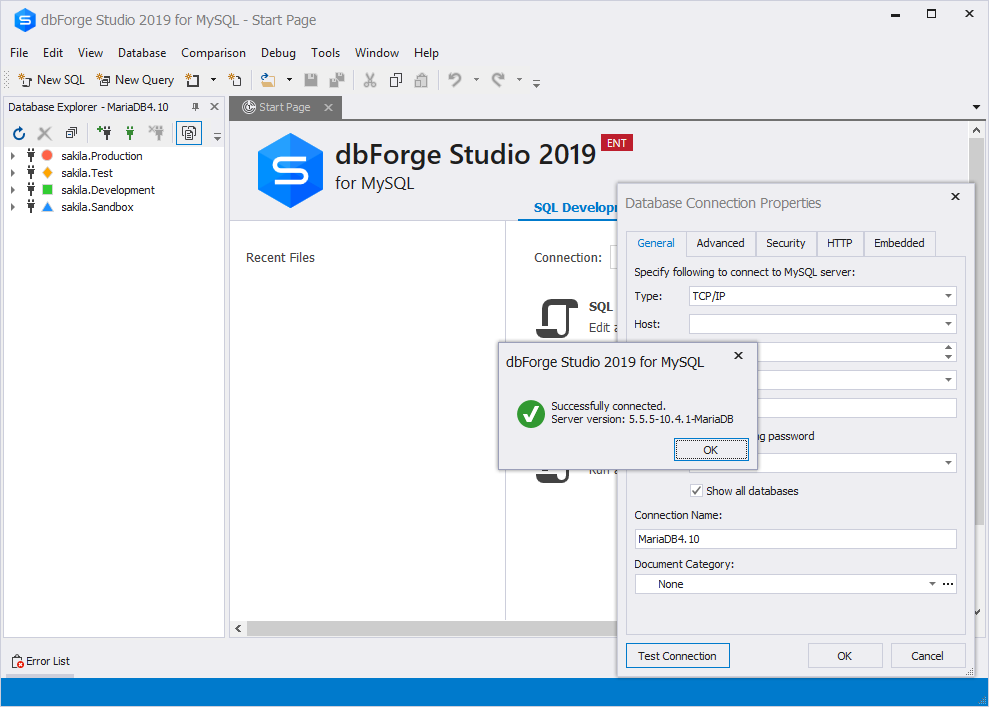Expand the sakila.Production node
Screen dimensions: 989x707
coord(13,156)
